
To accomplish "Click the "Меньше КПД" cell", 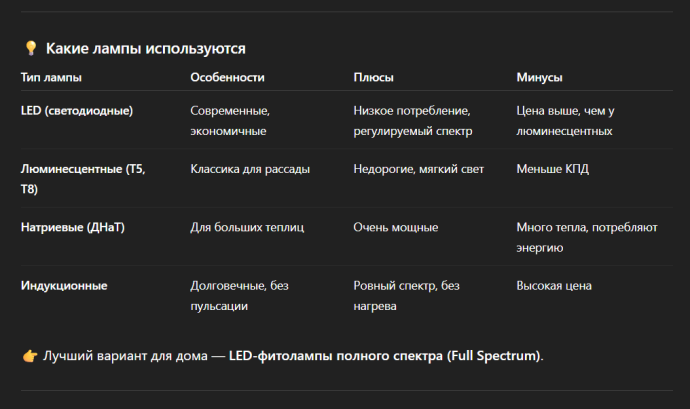I will tap(552, 169).
